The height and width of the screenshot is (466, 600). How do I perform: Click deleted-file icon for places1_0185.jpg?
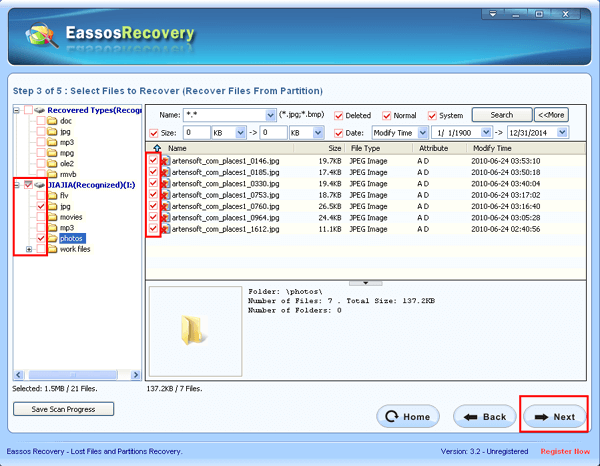165,172
